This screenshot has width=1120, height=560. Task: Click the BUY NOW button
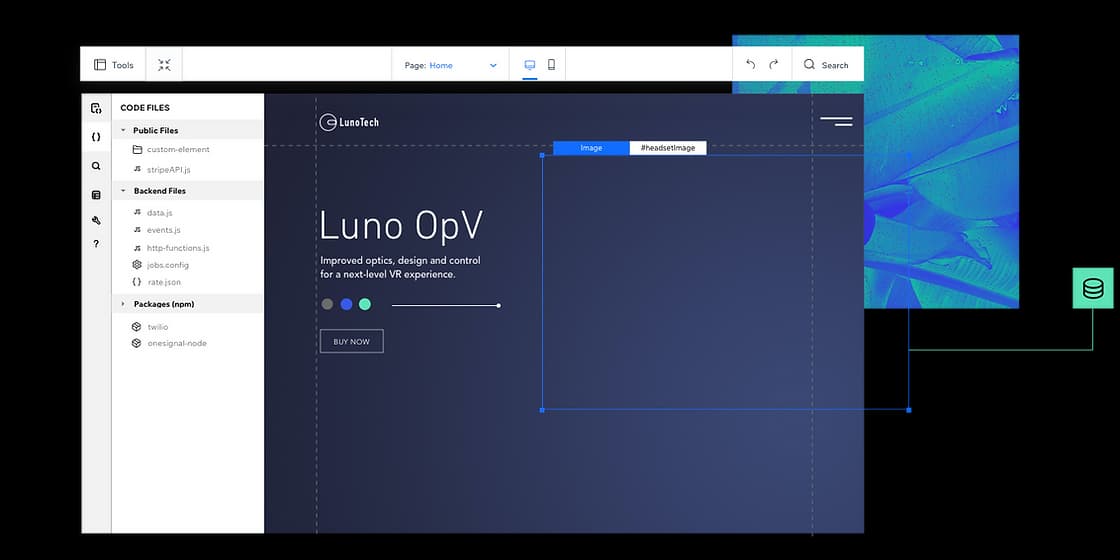tap(351, 342)
